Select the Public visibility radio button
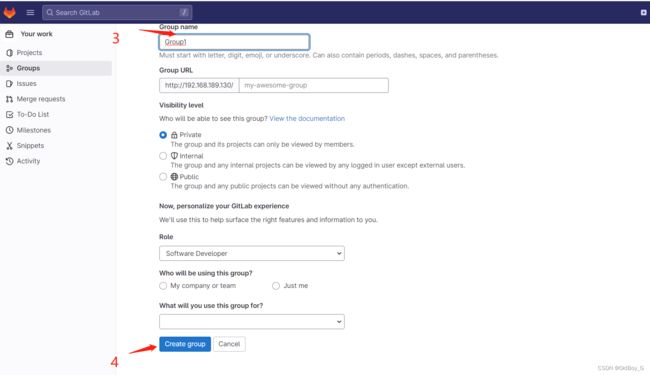Image resolution: width=650 pixels, height=375 pixels. click(163, 177)
